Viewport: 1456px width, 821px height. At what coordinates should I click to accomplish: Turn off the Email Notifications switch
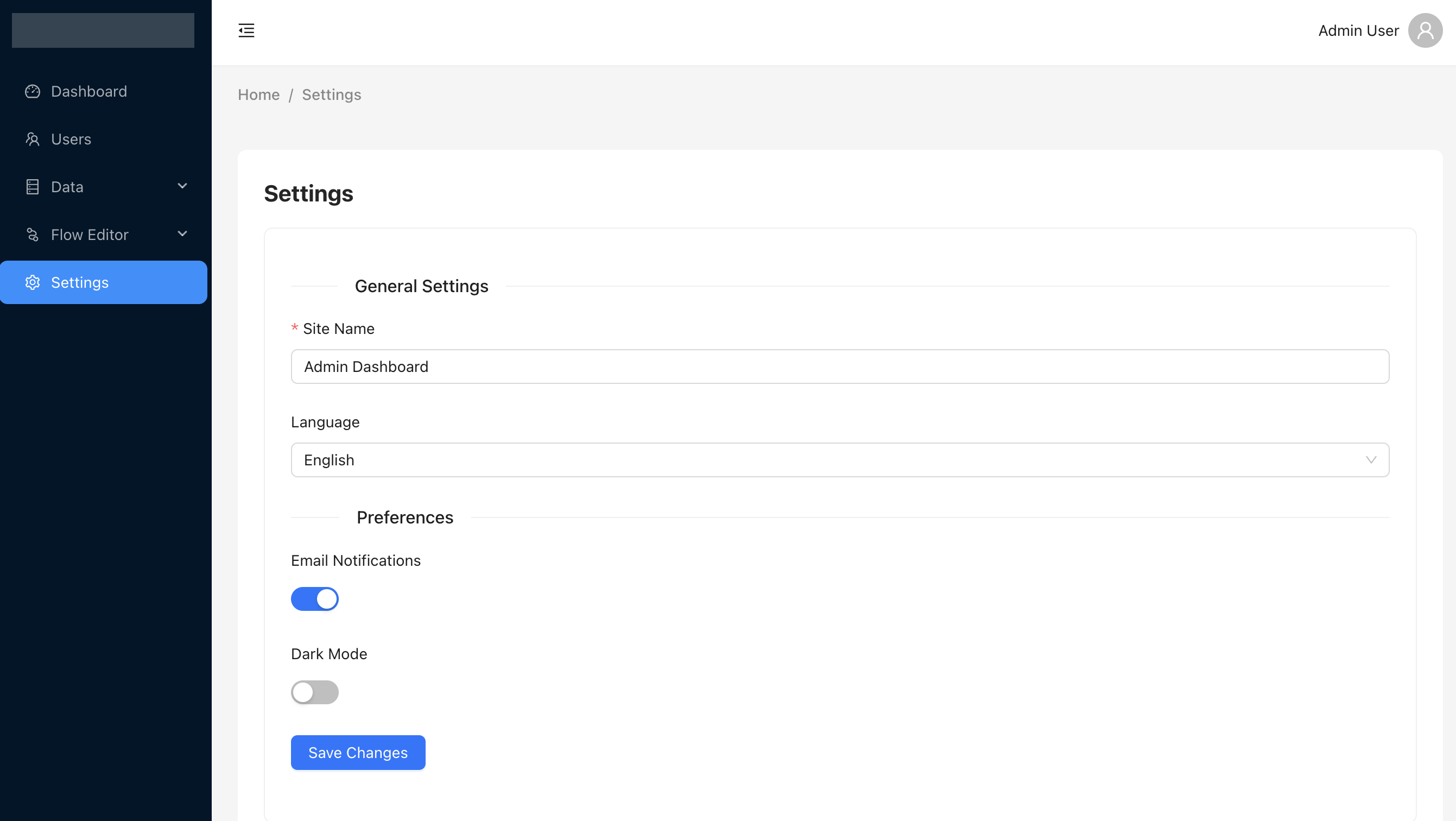click(315, 599)
